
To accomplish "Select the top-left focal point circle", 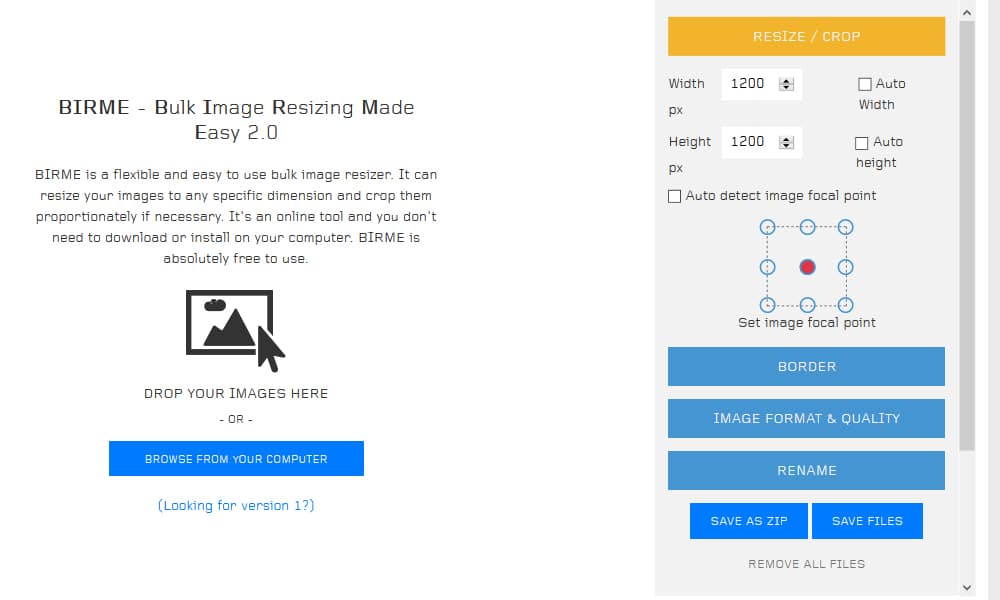I will click(768, 227).
